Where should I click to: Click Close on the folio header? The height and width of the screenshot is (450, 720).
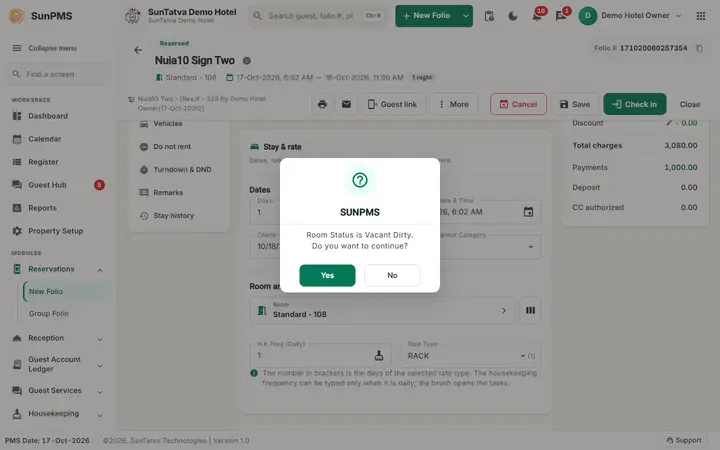click(x=689, y=104)
